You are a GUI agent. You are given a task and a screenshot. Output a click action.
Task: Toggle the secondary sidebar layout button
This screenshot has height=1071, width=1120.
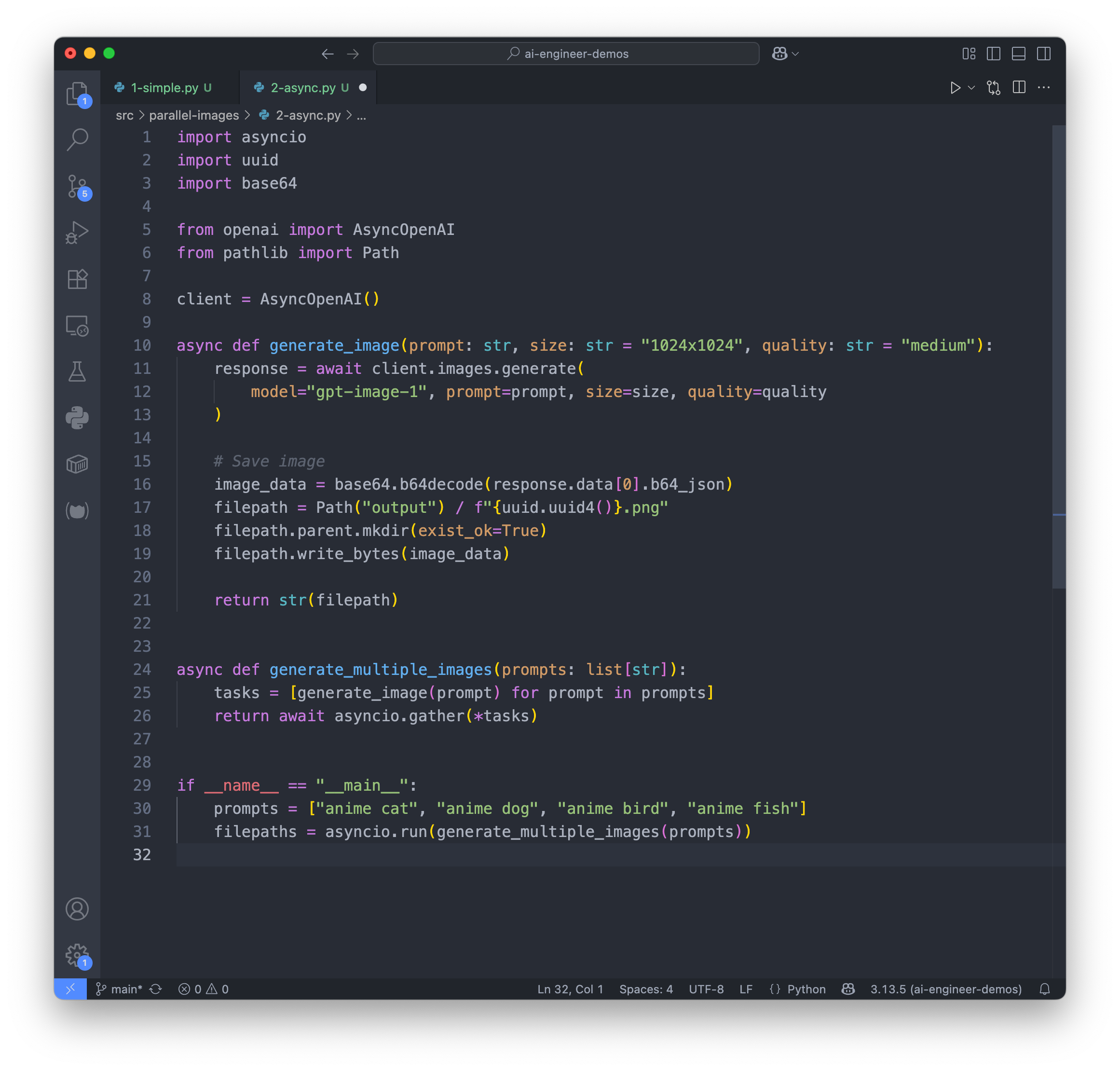[x=1043, y=54]
